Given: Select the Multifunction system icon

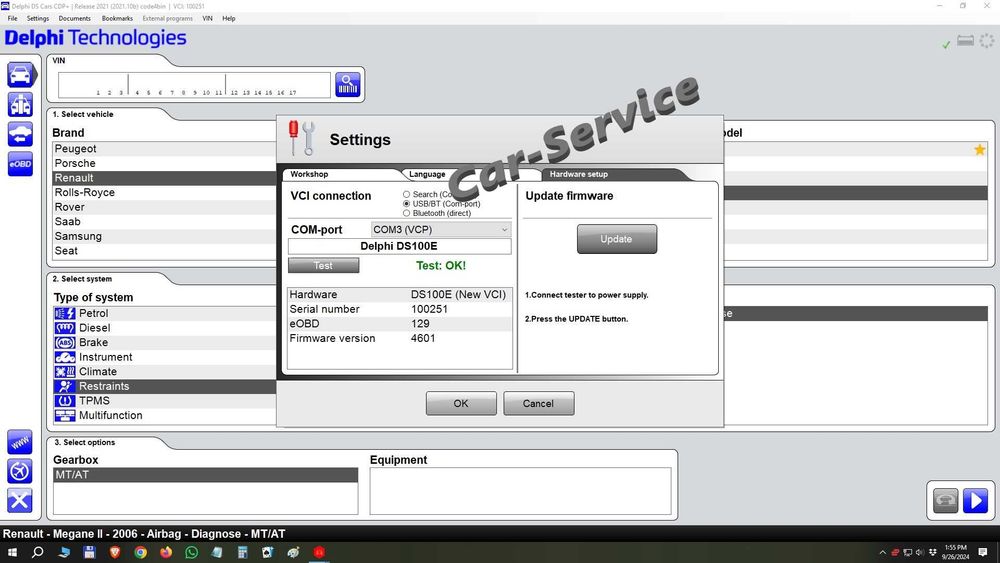Looking at the screenshot, I should (x=65, y=415).
